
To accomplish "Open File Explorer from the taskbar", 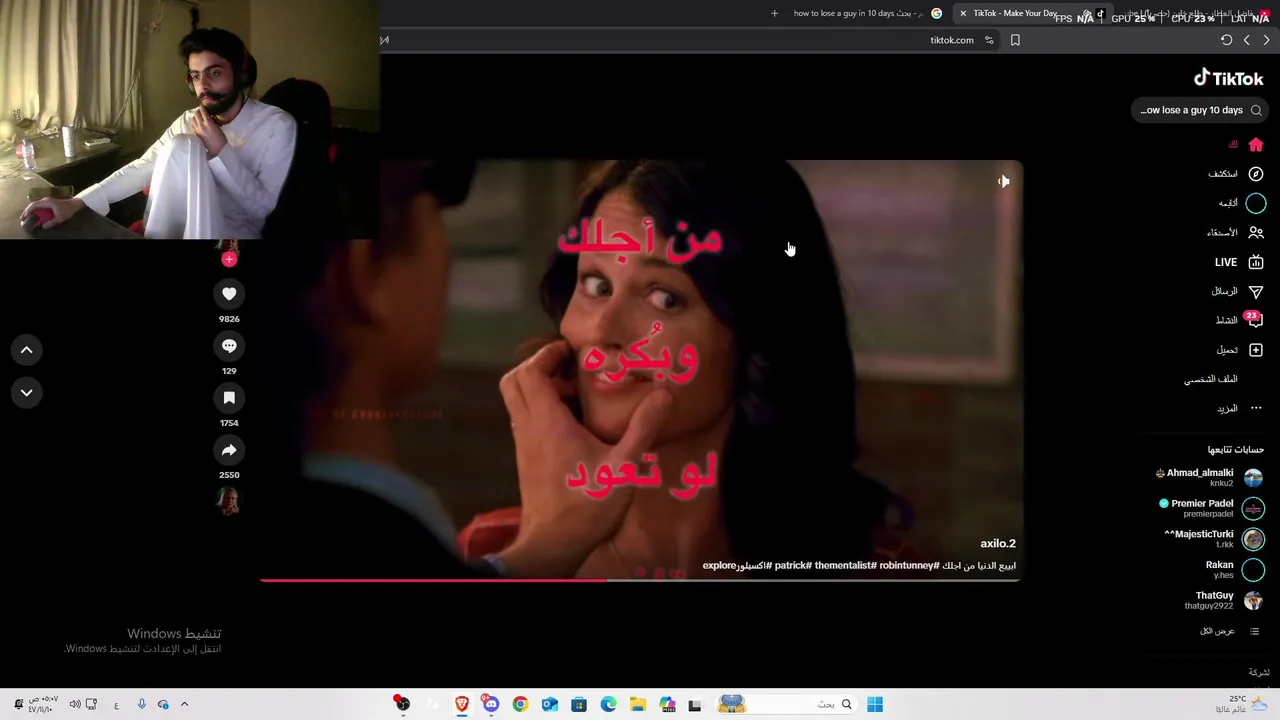I will [x=637, y=704].
